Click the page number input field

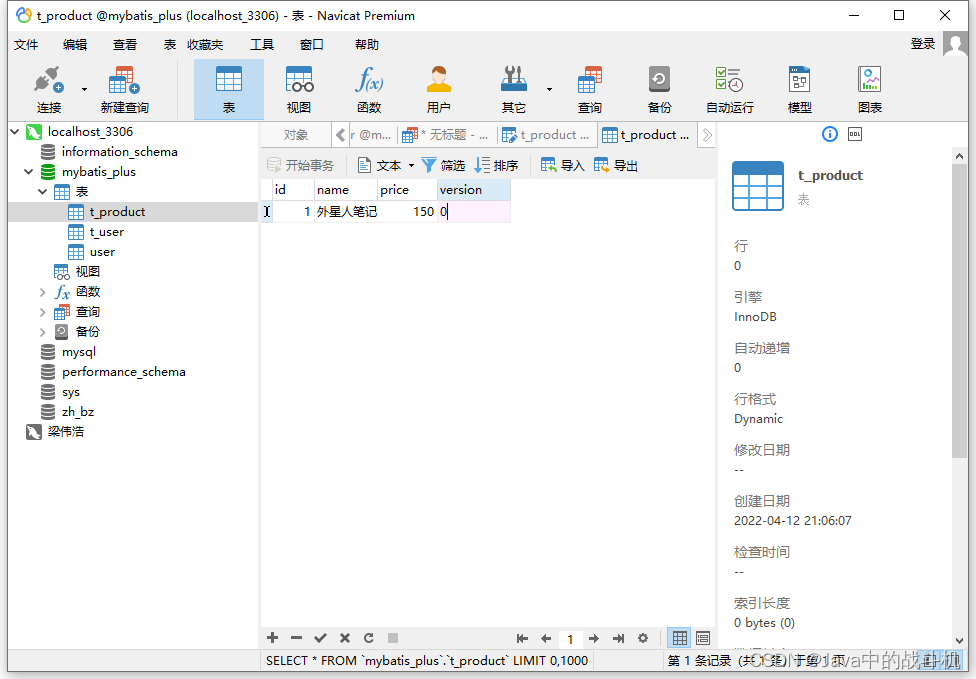pos(570,639)
